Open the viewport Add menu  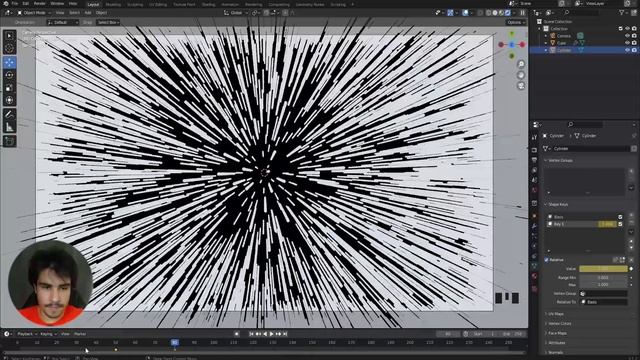88,13
